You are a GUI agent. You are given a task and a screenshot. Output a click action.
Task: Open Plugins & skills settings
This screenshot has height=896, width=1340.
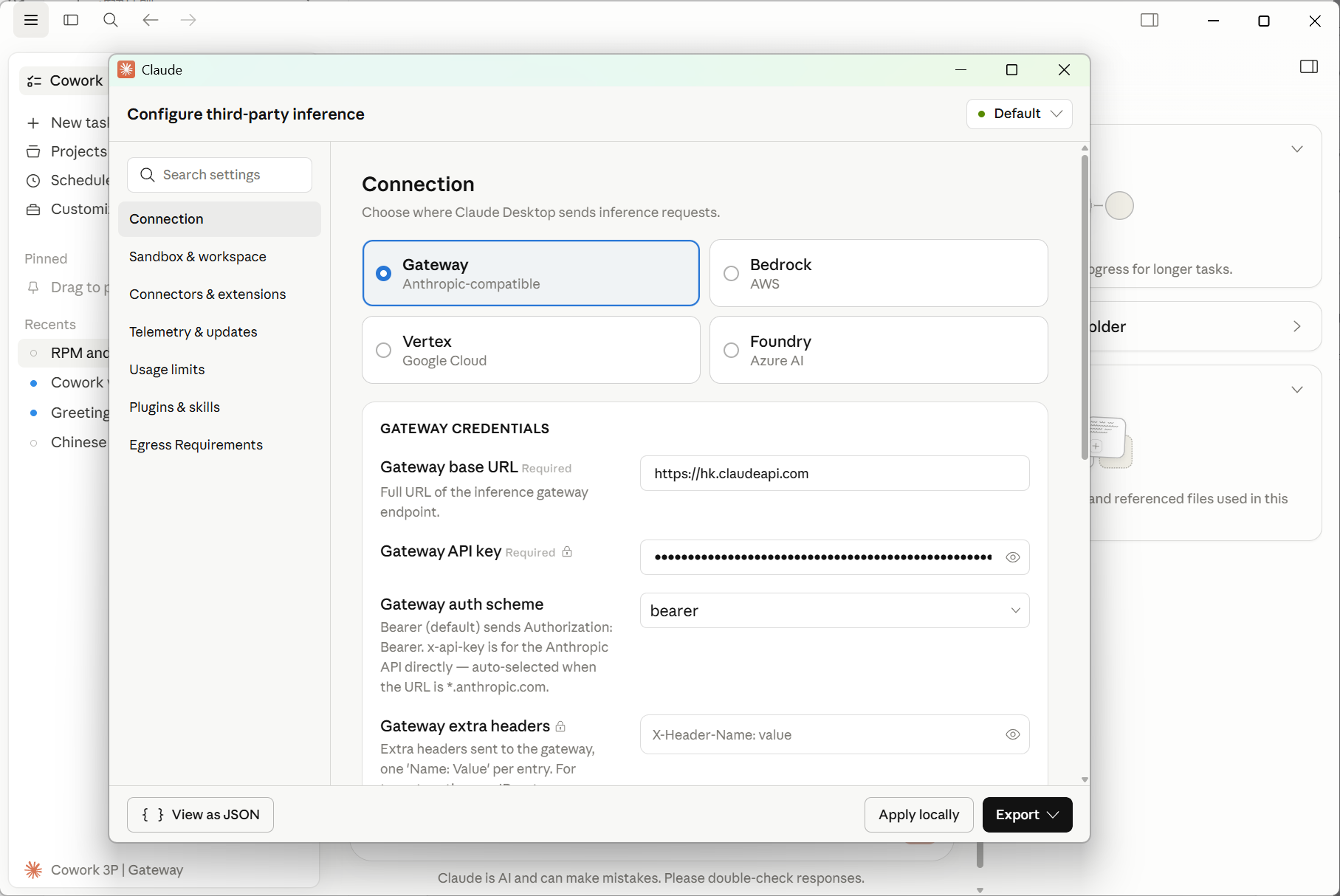coord(219,407)
